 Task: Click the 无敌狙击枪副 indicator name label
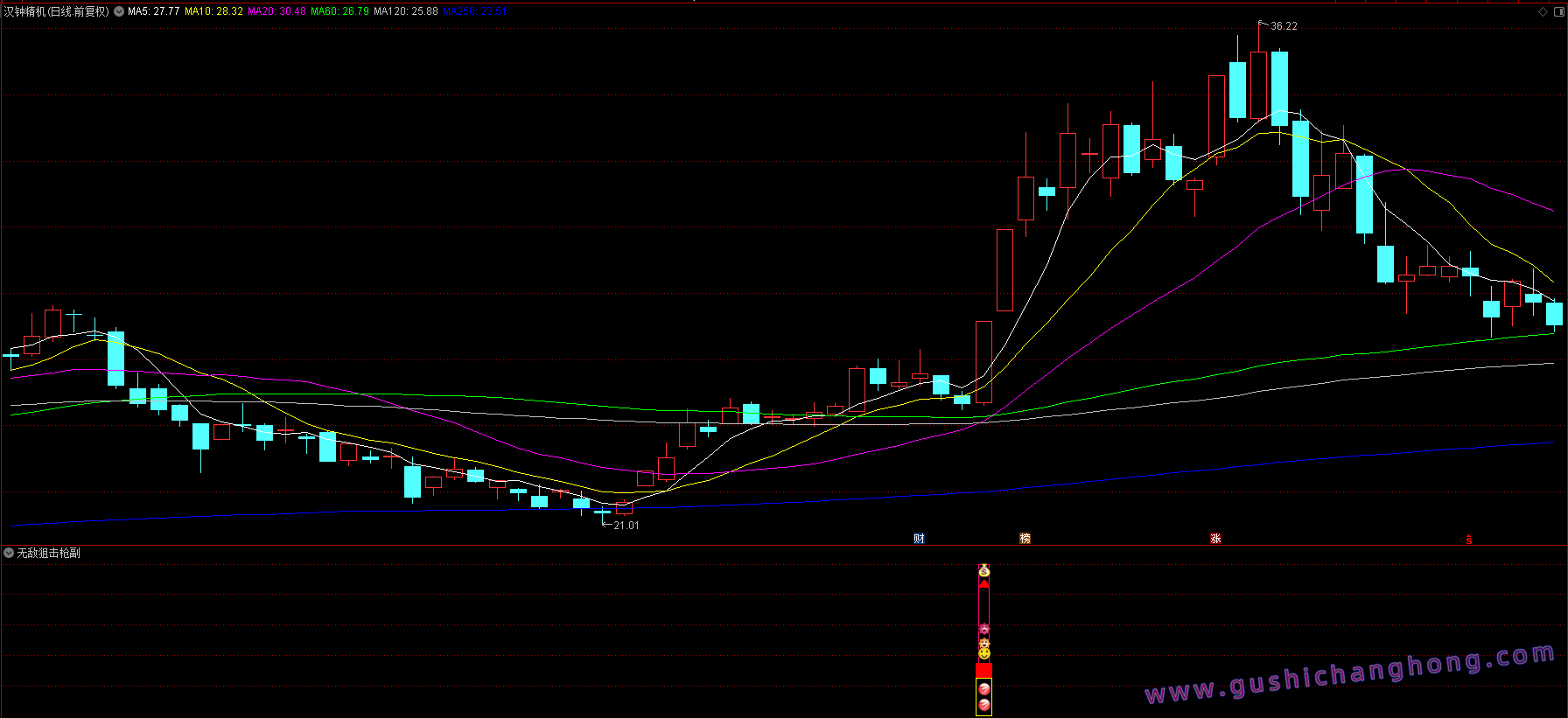(x=49, y=553)
